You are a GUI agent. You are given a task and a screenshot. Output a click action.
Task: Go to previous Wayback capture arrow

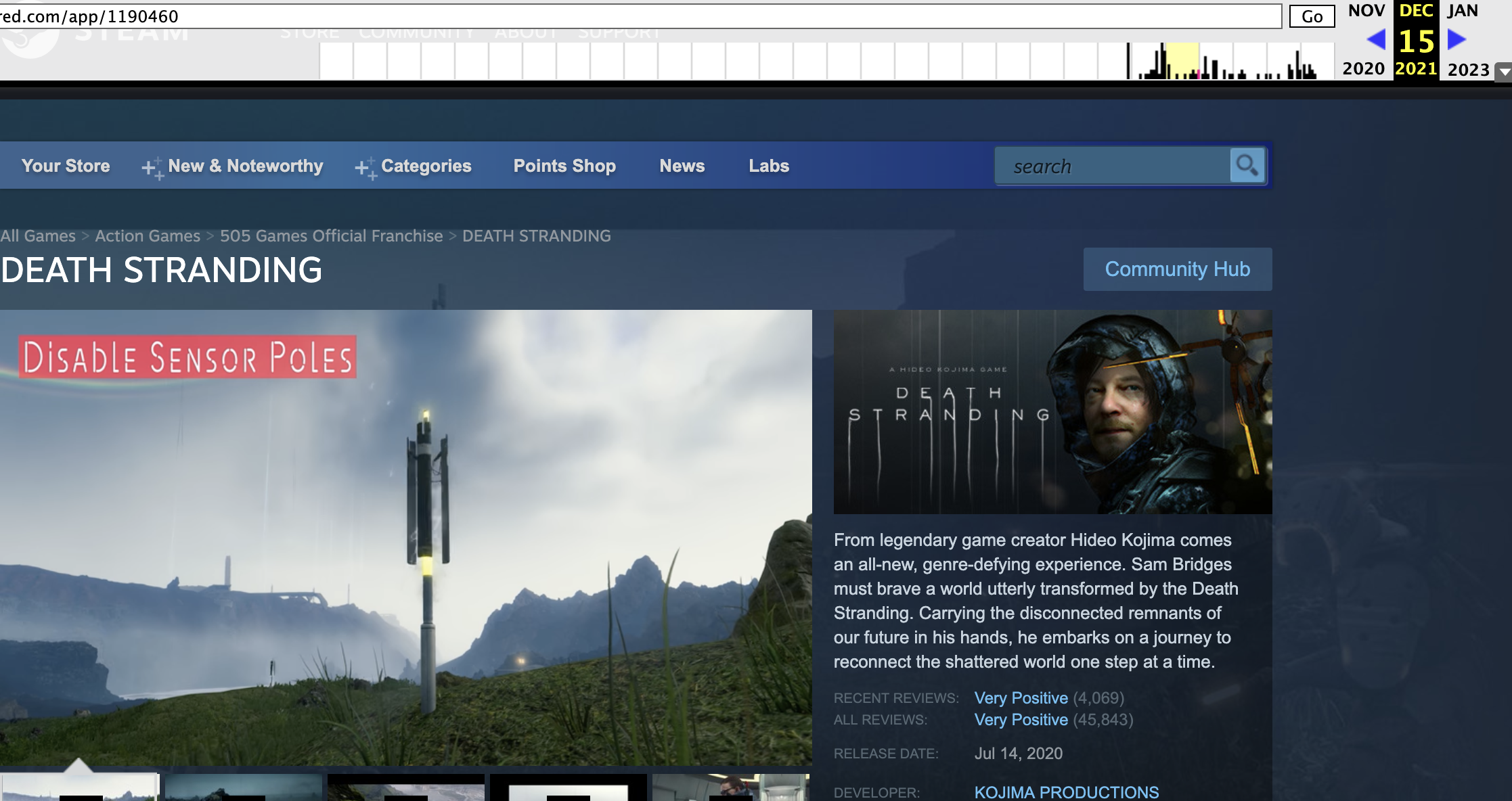pyautogui.click(x=1376, y=39)
